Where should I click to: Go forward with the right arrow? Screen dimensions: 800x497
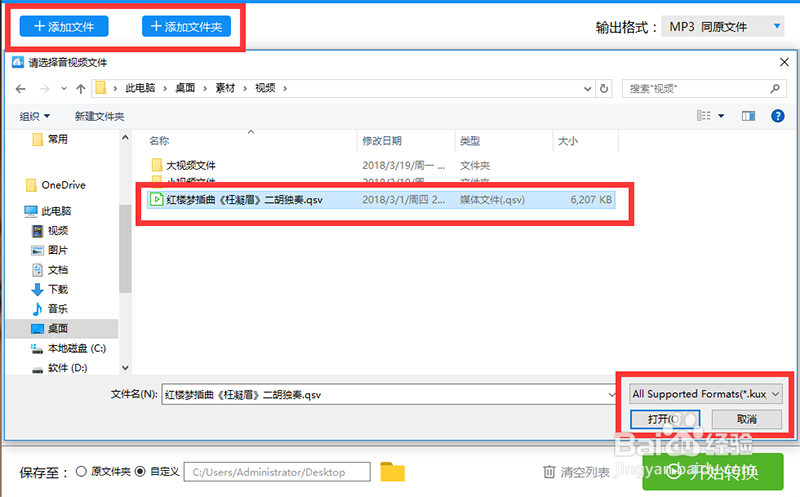pos(45,89)
